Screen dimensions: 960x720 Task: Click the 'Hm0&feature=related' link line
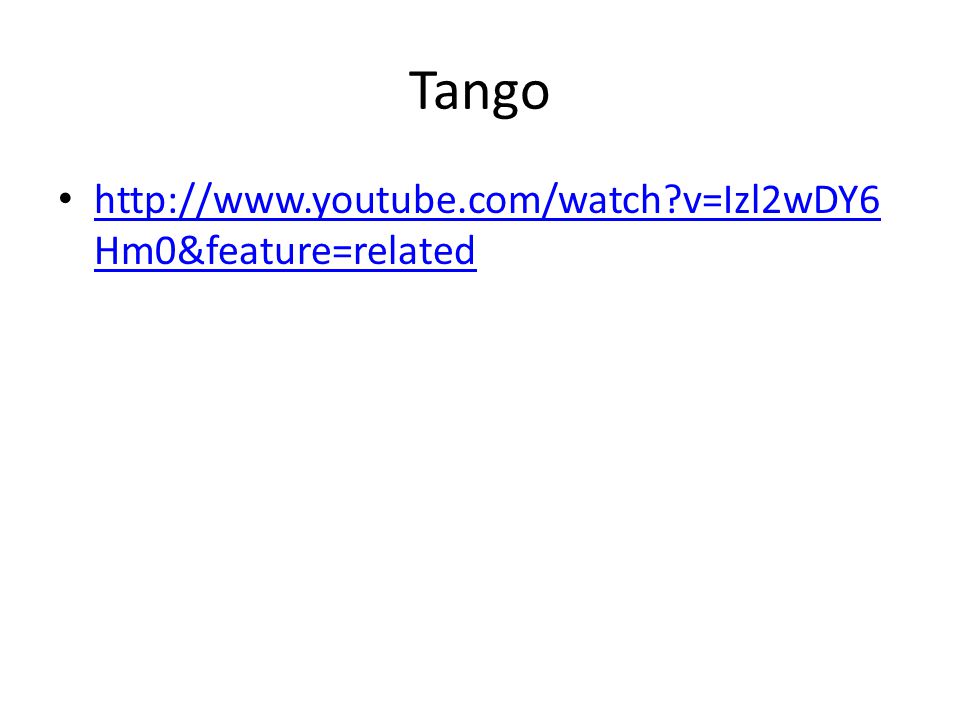pos(285,250)
